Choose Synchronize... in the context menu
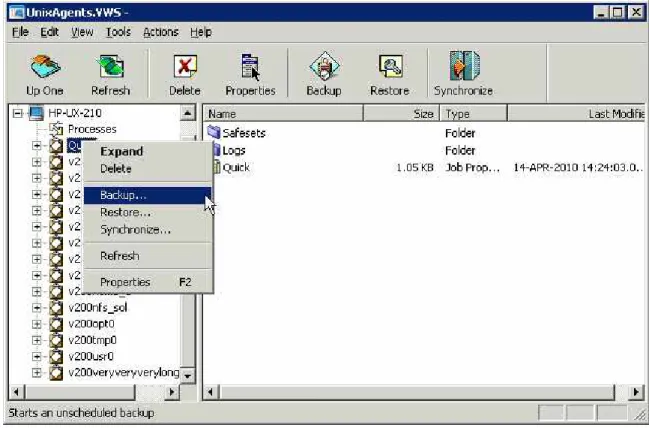 (148, 230)
